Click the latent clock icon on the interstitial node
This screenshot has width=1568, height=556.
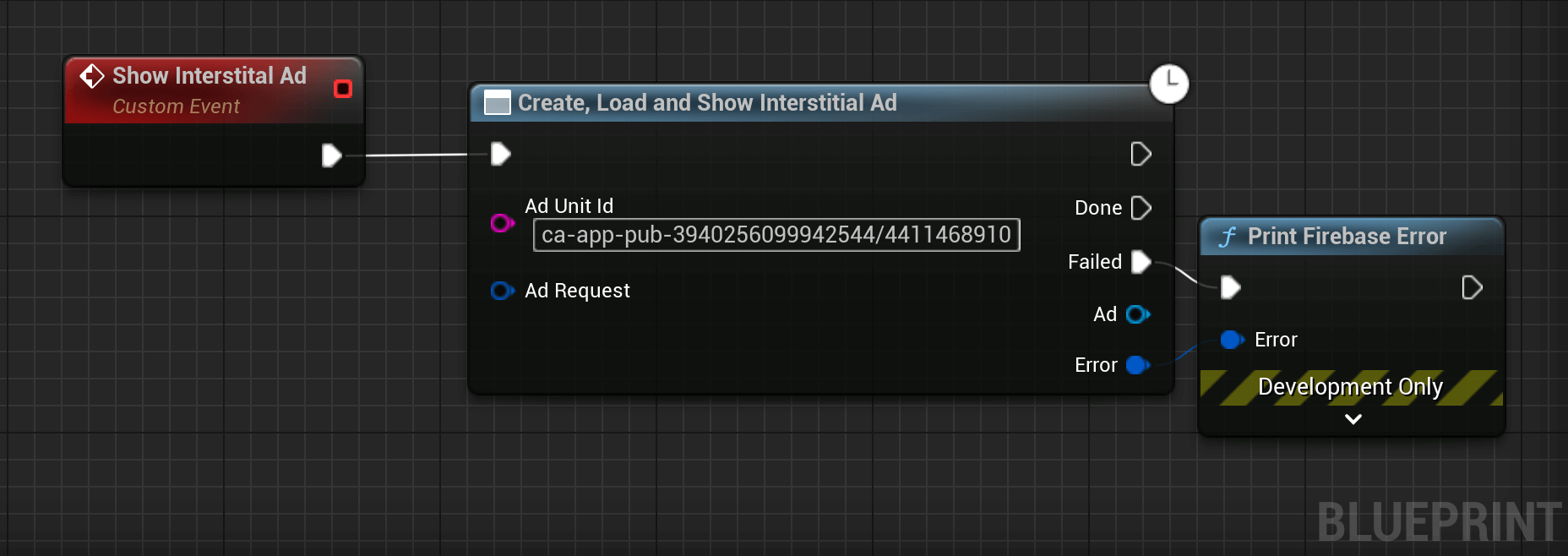pyautogui.click(x=1169, y=84)
